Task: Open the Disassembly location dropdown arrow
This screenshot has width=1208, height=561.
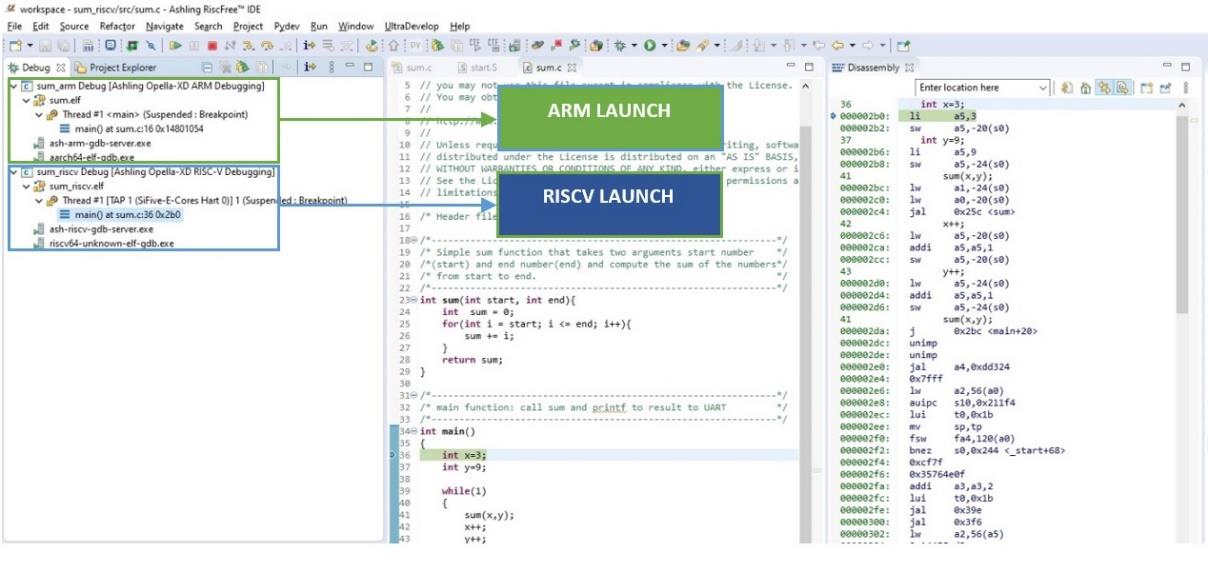Action: (x=1043, y=88)
